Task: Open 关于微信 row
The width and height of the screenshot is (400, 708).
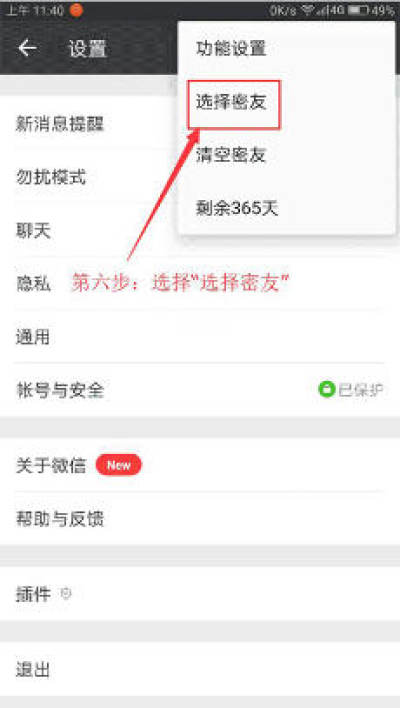Action: (200, 466)
